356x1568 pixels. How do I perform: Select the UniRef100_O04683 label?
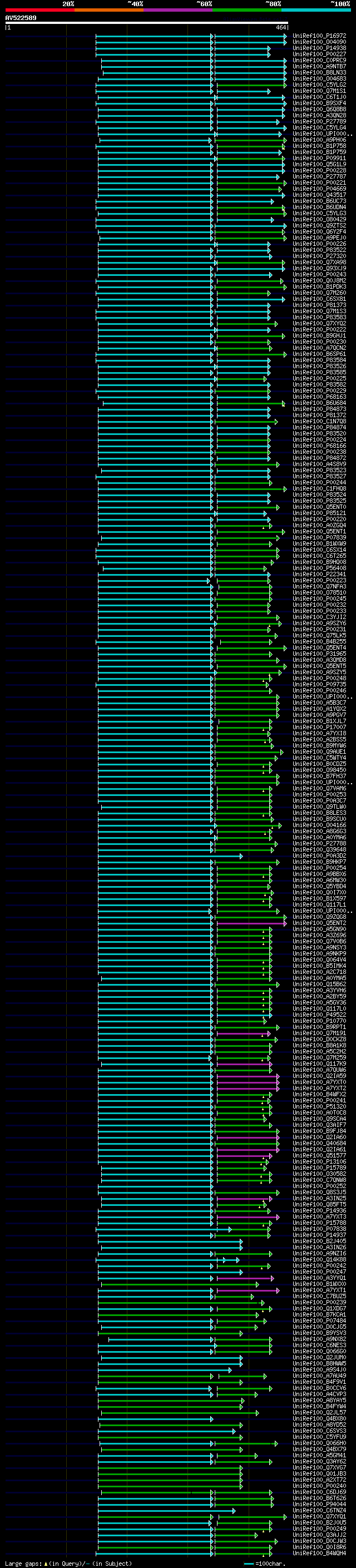pyautogui.click(x=319, y=78)
